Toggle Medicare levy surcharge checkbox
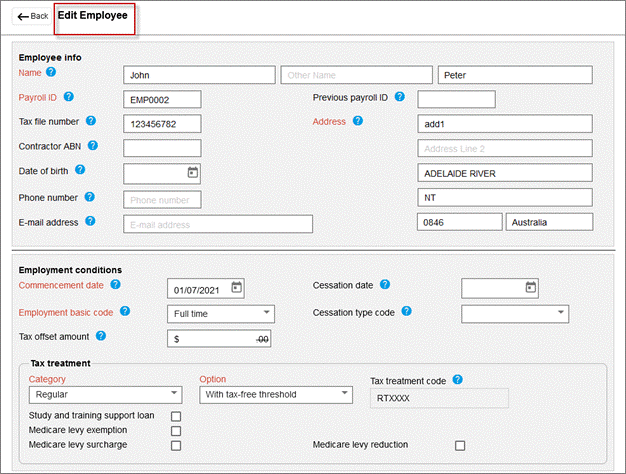626x474 pixels. coord(176,445)
